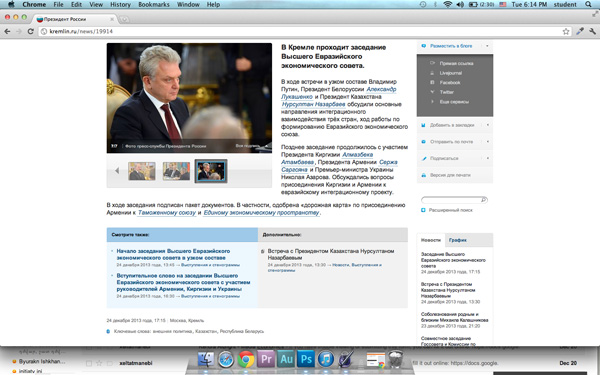Click the large main news photo
The height and width of the screenshot is (375, 600).
coord(189,98)
